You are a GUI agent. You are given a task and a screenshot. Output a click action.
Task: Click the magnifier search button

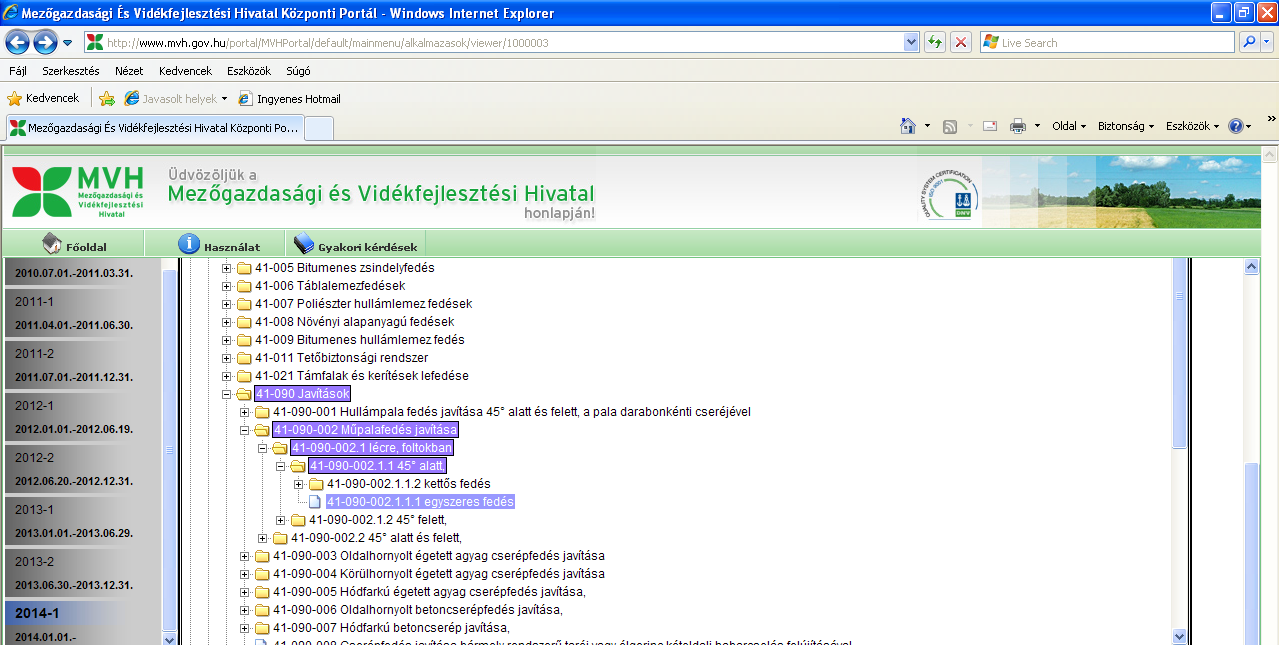[1249, 42]
